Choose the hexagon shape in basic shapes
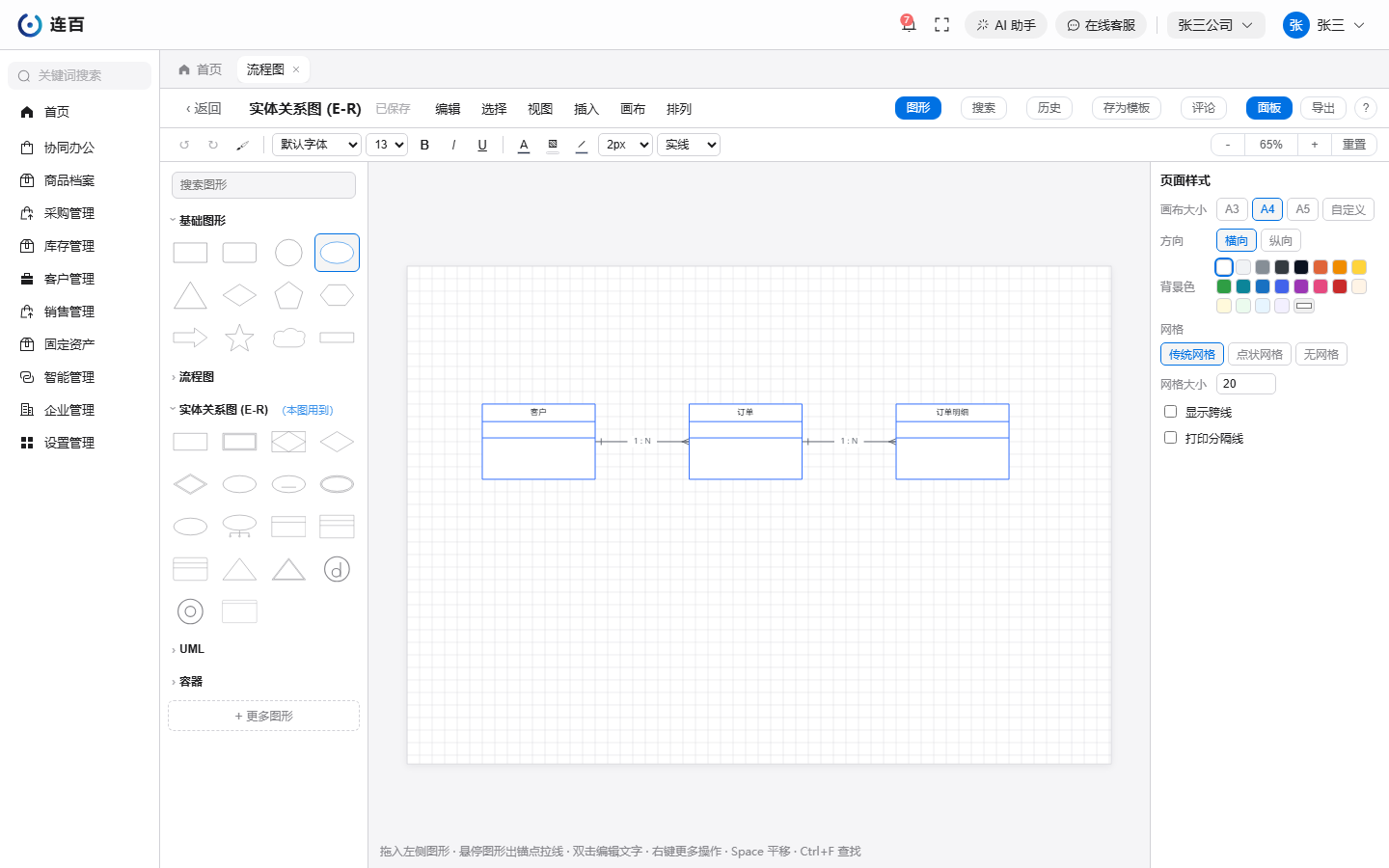The width and height of the screenshot is (1389, 868). click(337, 295)
